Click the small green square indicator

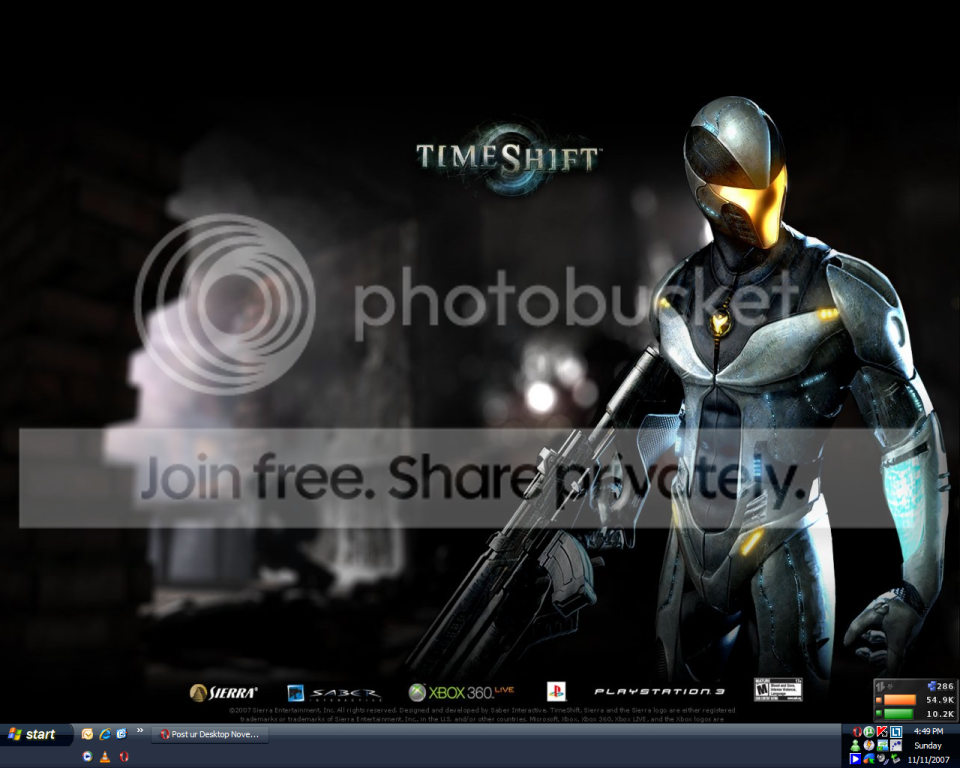(879, 713)
